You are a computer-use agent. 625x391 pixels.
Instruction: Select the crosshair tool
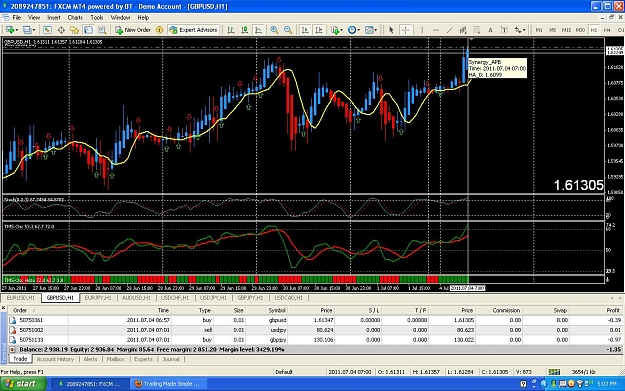[x=405, y=30]
